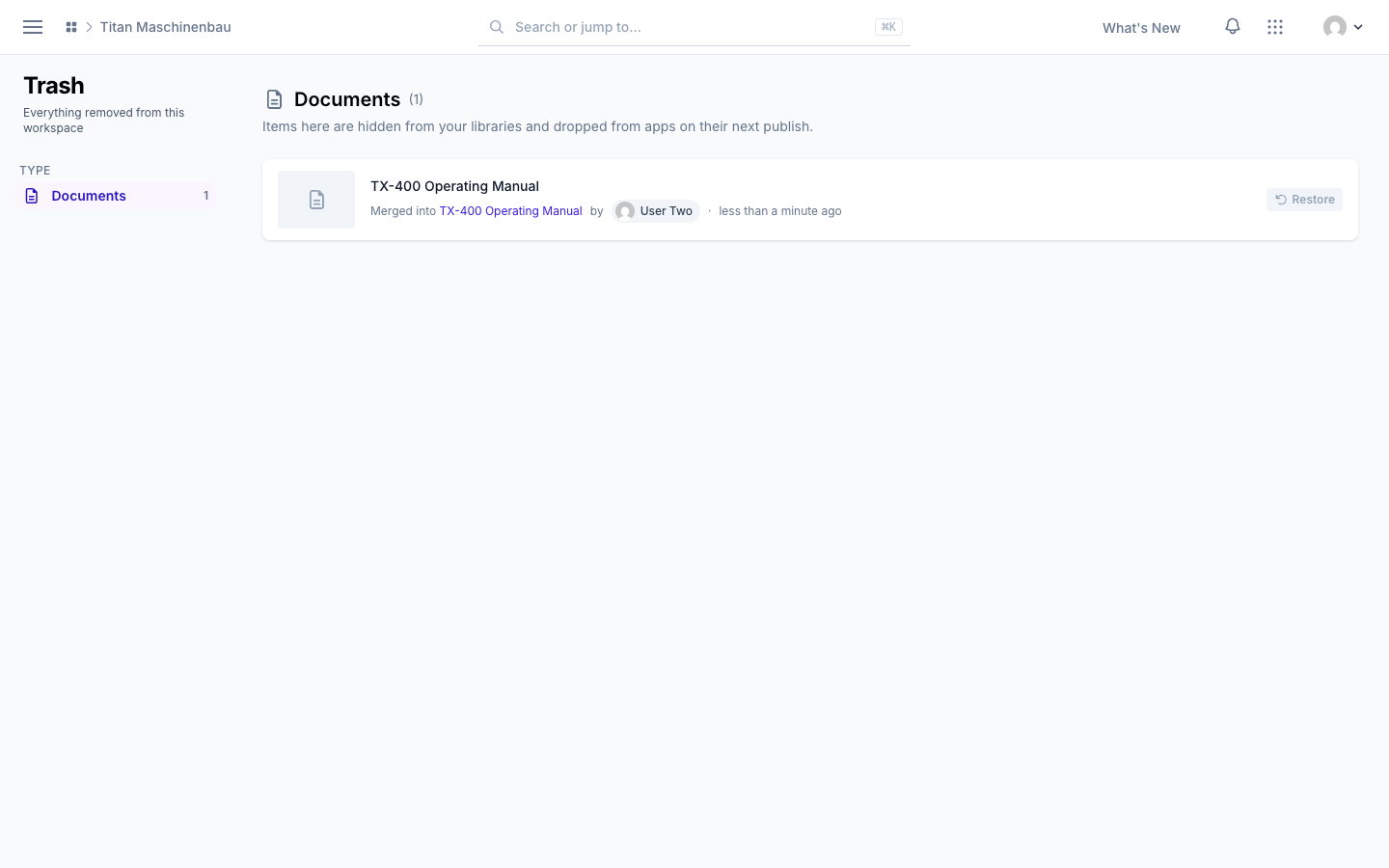The height and width of the screenshot is (868, 1389).
Task: Click the workspace grid icon in breadcrumb
Action: coord(71,27)
